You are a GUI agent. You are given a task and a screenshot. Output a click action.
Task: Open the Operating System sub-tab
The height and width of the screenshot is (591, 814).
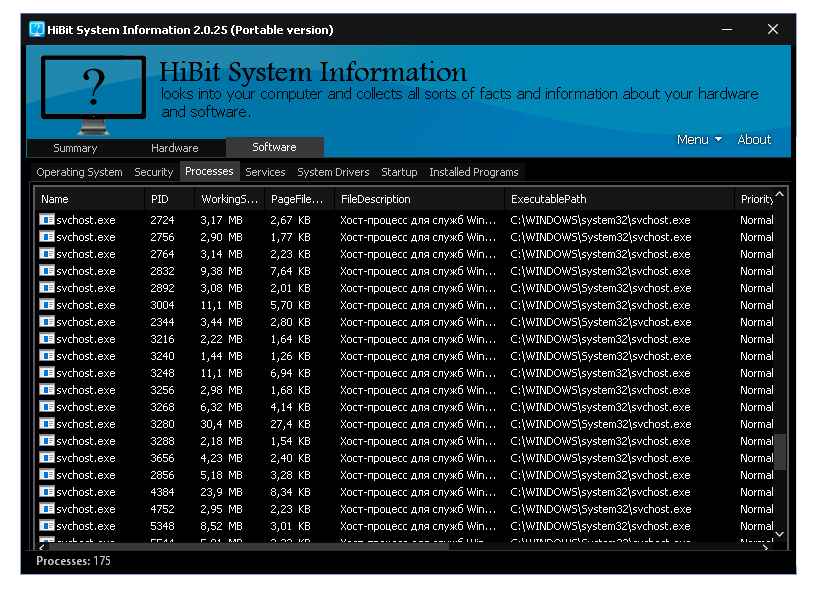(x=79, y=172)
